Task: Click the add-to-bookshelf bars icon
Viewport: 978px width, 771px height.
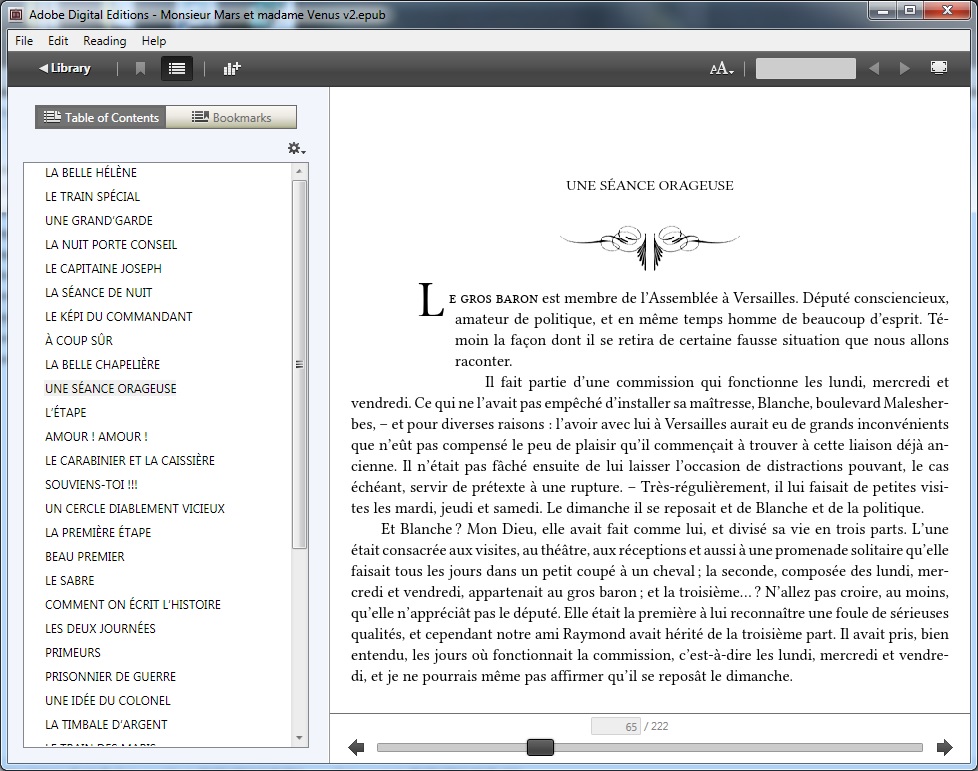Action: click(x=231, y=68)
